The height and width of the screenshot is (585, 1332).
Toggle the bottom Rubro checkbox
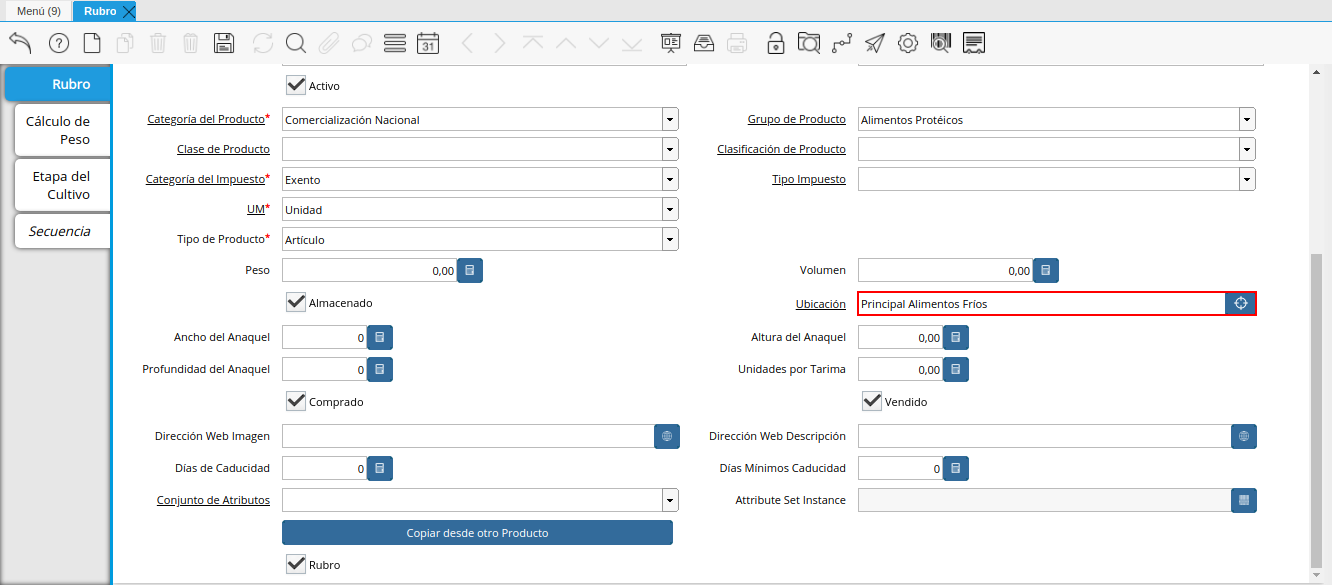(296, 564)
